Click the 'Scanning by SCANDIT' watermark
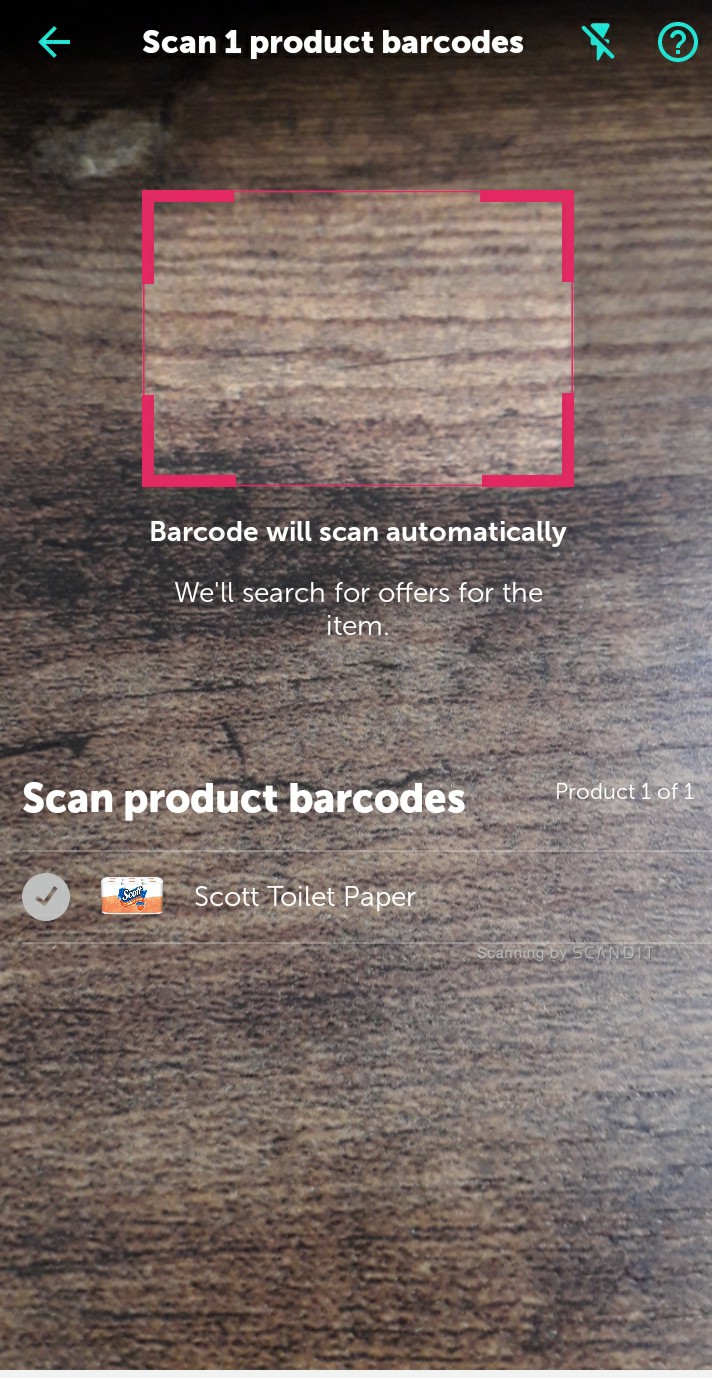 (566, 953)
